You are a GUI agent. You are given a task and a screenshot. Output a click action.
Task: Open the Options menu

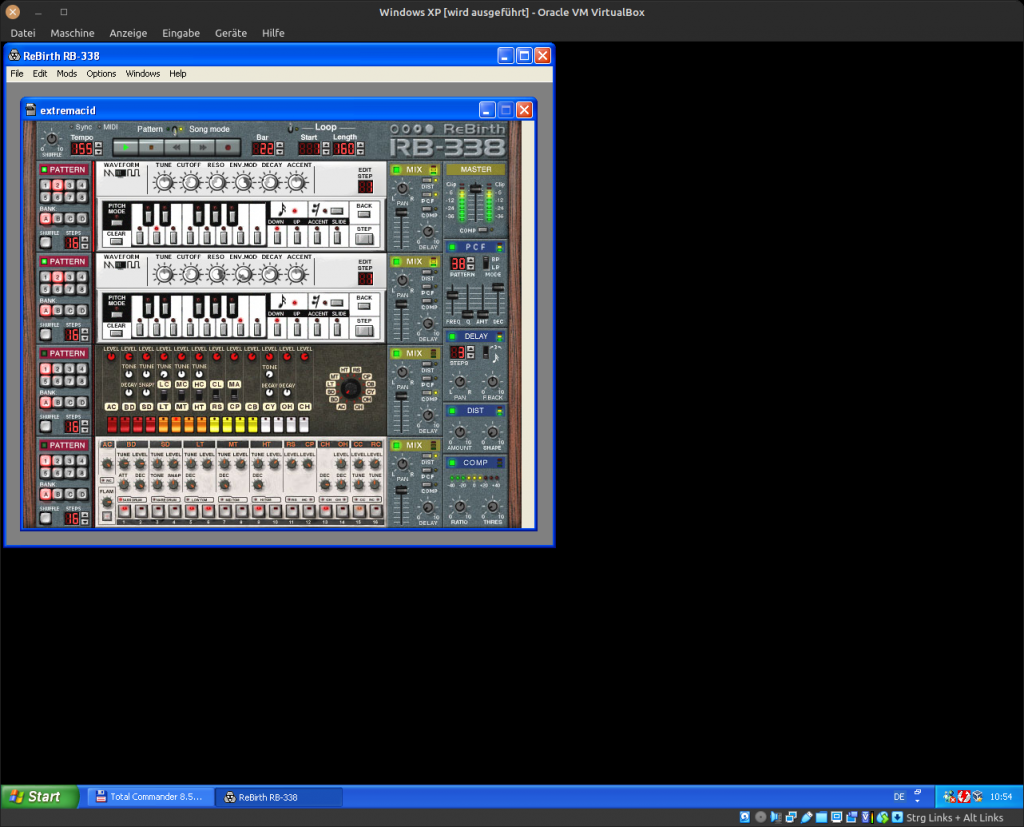click(101, 73)
